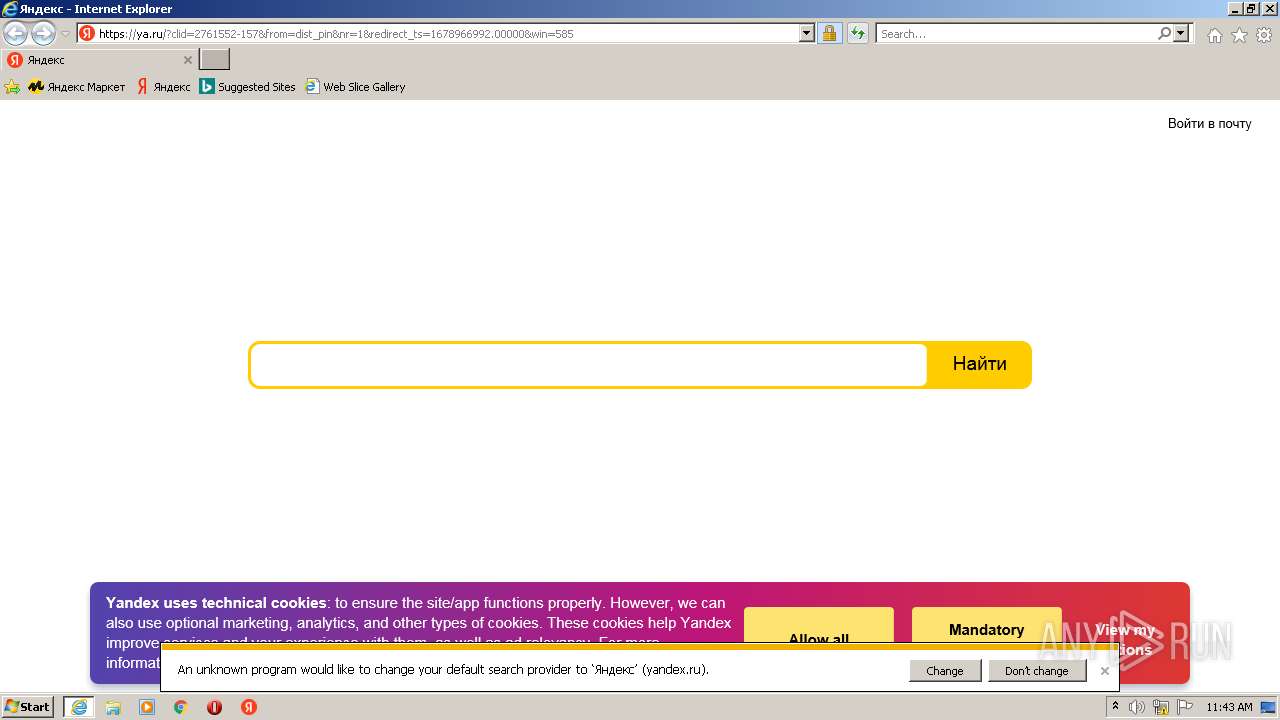Viewport: 1280px width, 720px height.
Task: Dismiss the search provider notification bar
Action: pyautogui.click(x=1104, y=671)
